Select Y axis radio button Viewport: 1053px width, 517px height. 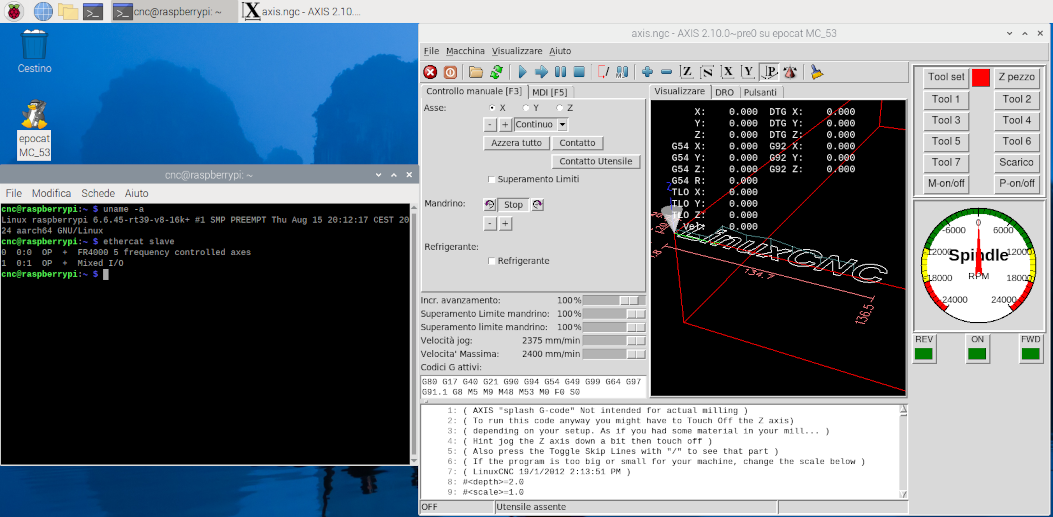tap(526, 107)
